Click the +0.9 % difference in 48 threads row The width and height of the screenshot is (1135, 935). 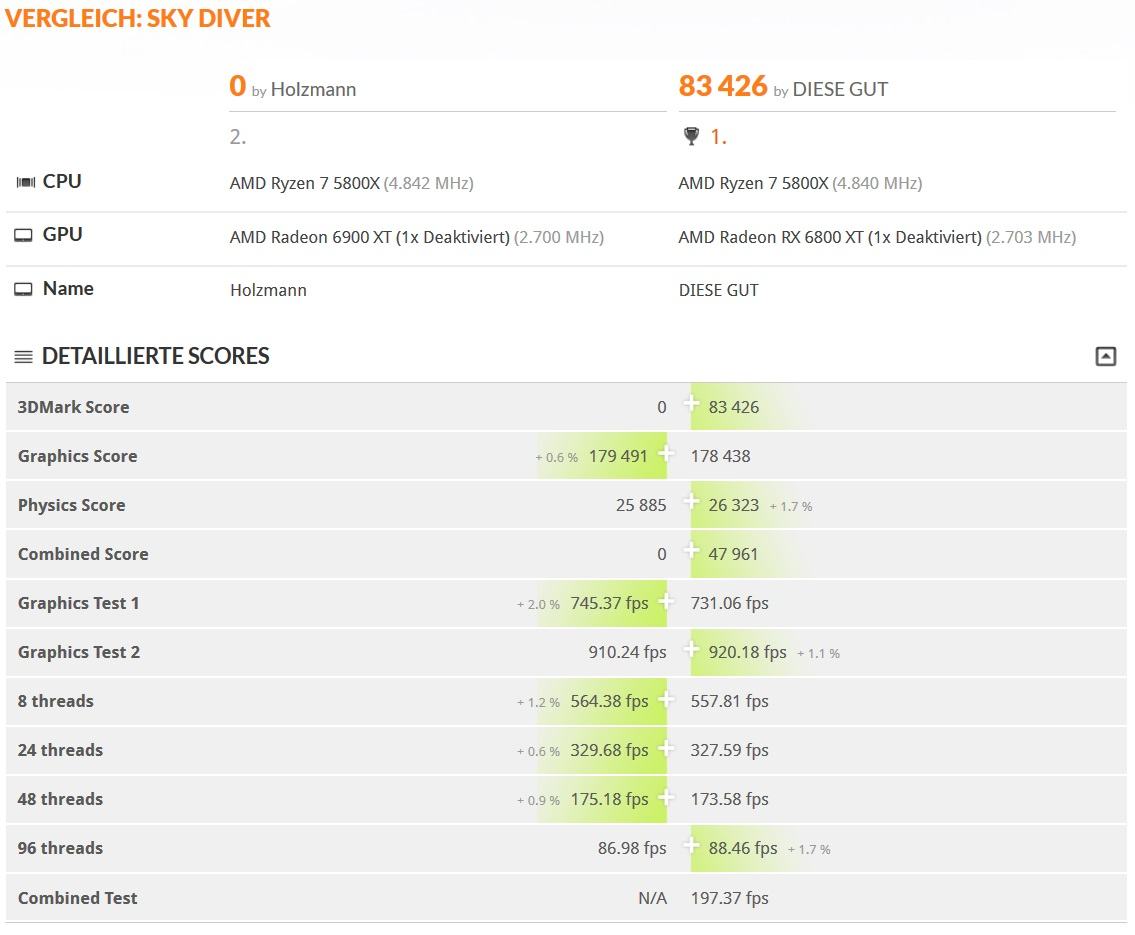(538, 800)
